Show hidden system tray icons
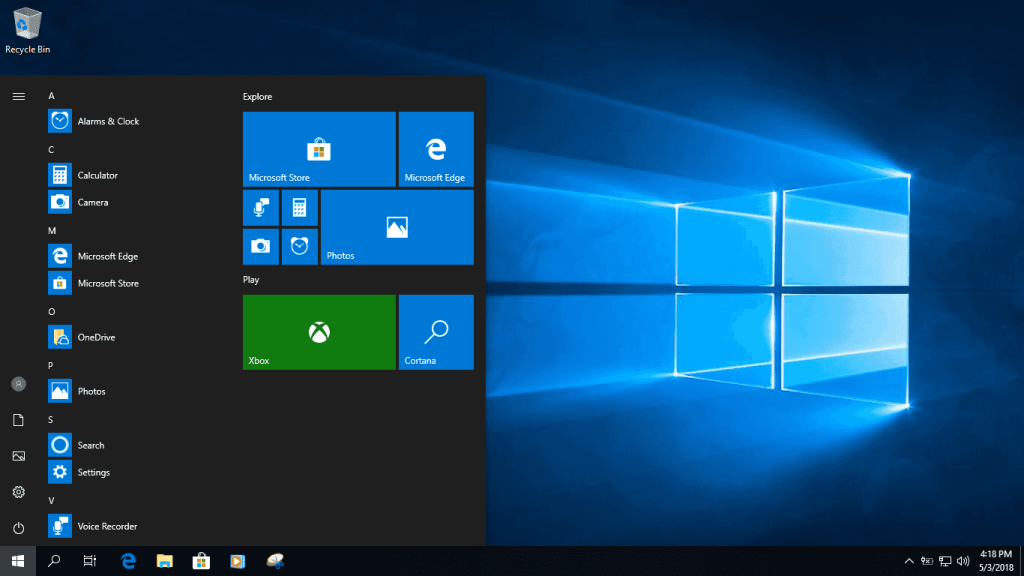The image size is (1024, 576). click(908, 561)
